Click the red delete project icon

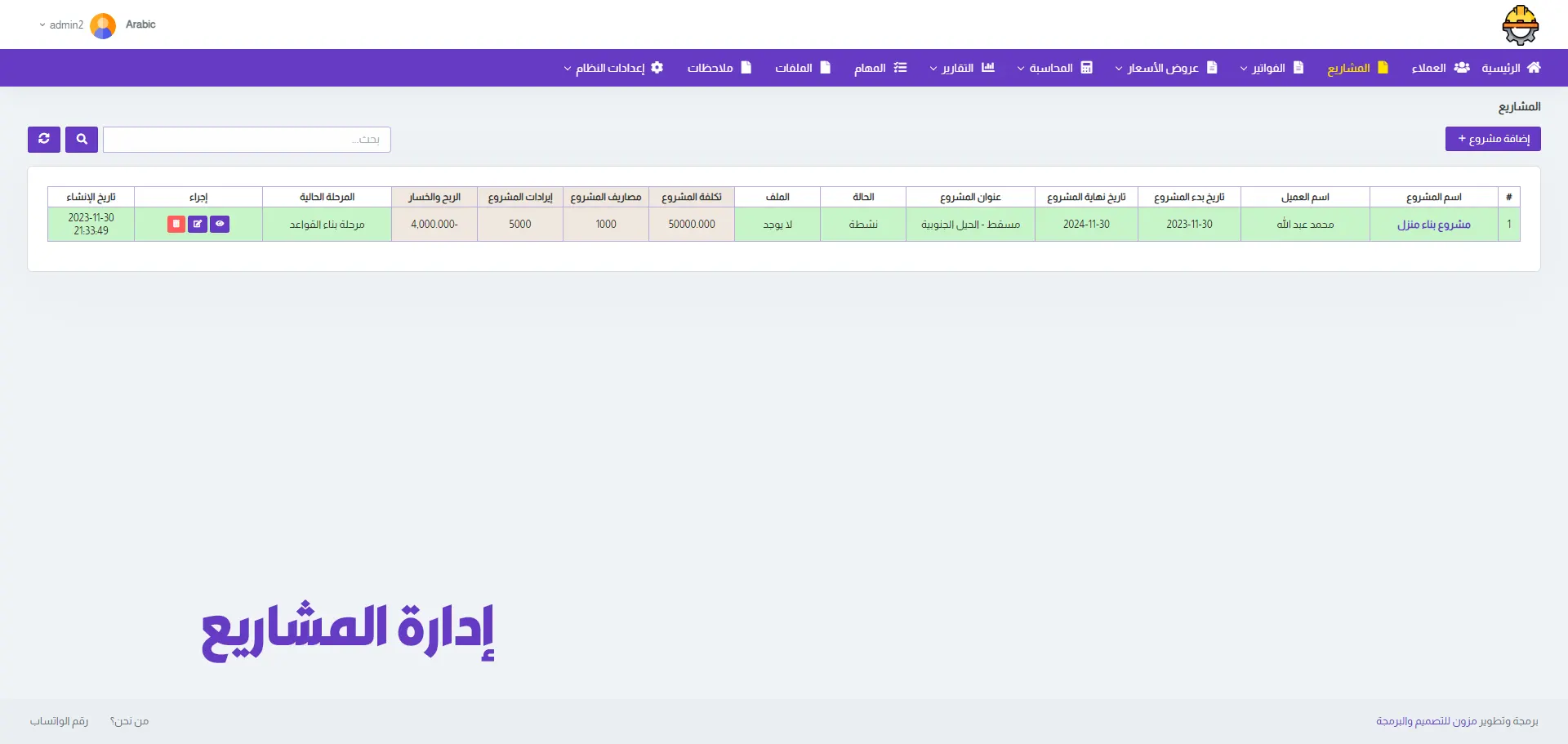(176, 224)
